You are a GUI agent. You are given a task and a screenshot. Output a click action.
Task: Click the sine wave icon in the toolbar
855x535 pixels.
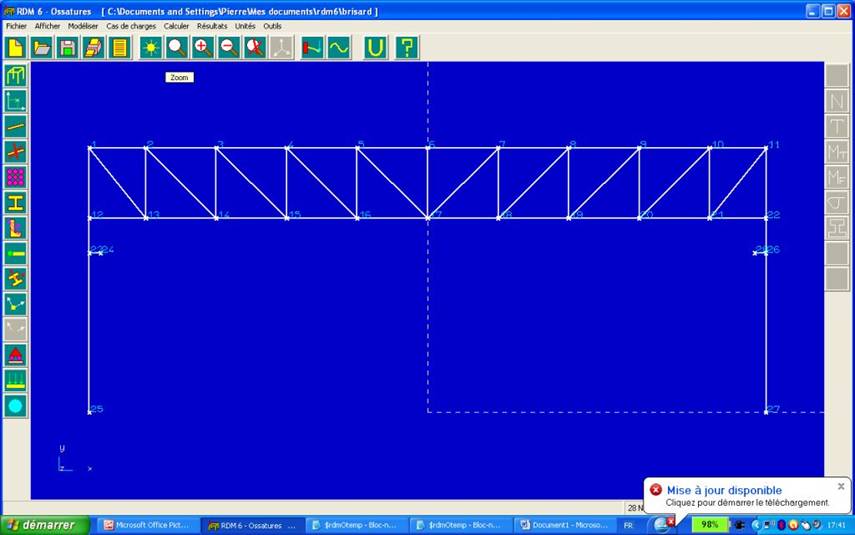[339, 47]
